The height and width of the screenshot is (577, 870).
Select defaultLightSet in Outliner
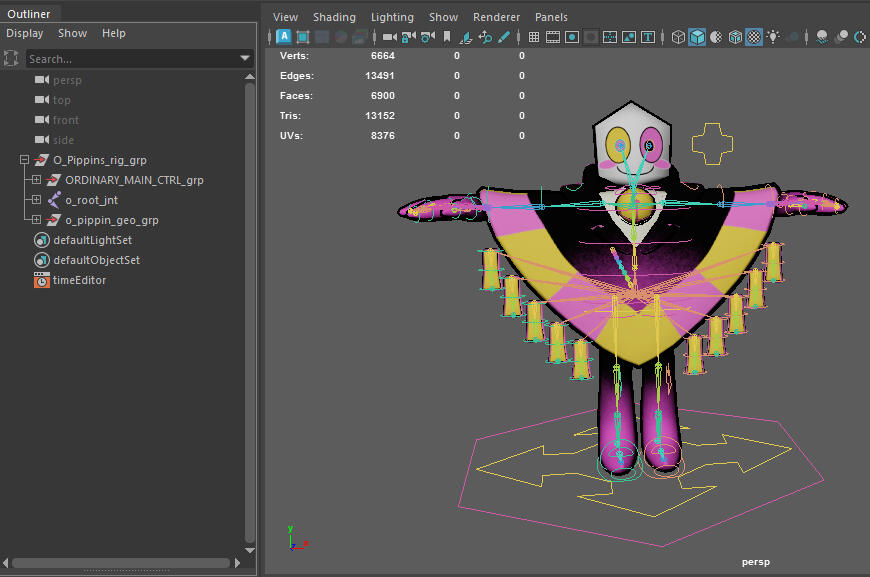[x=93, y=240]
